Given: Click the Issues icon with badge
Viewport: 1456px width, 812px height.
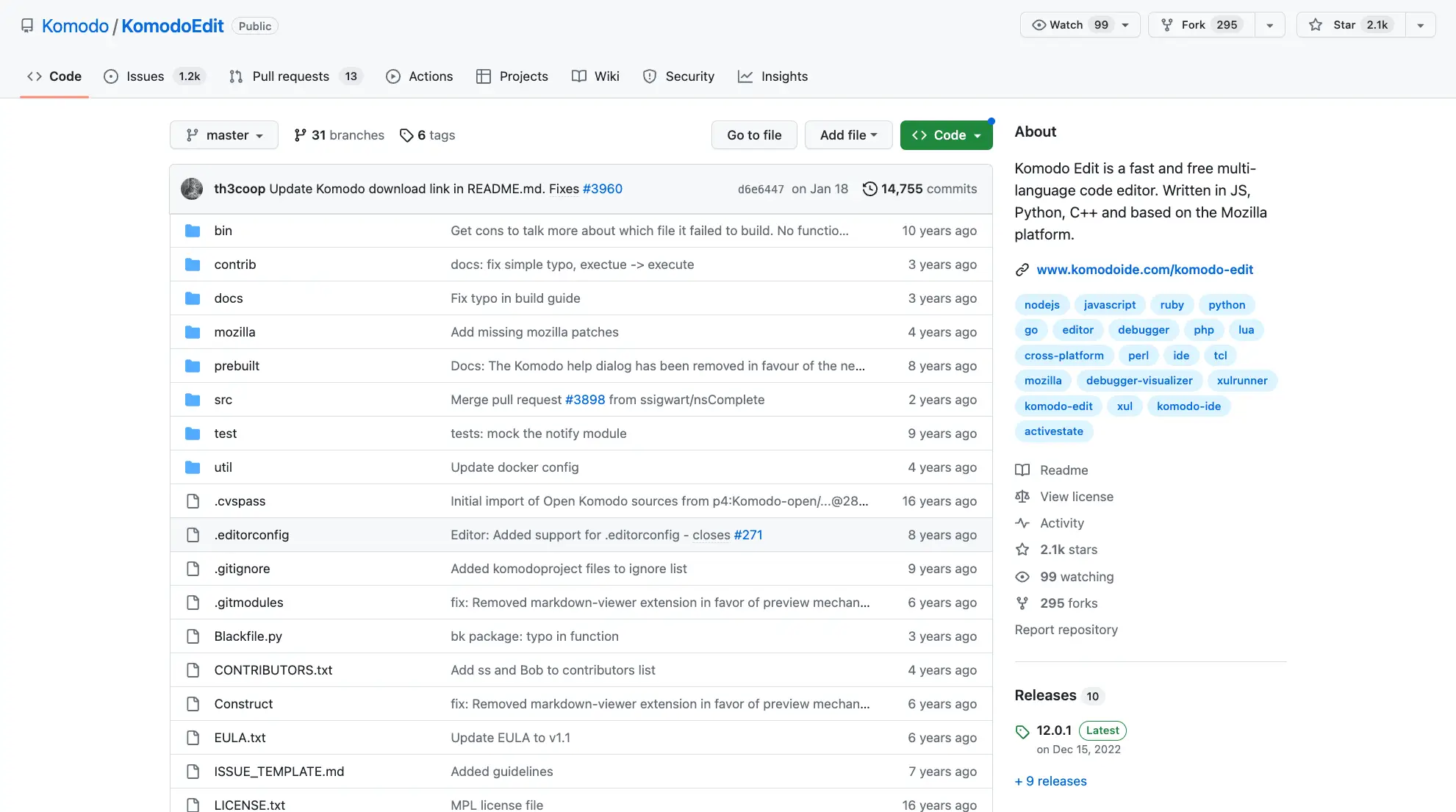Looking at the screenshot, I should point(149,75).
